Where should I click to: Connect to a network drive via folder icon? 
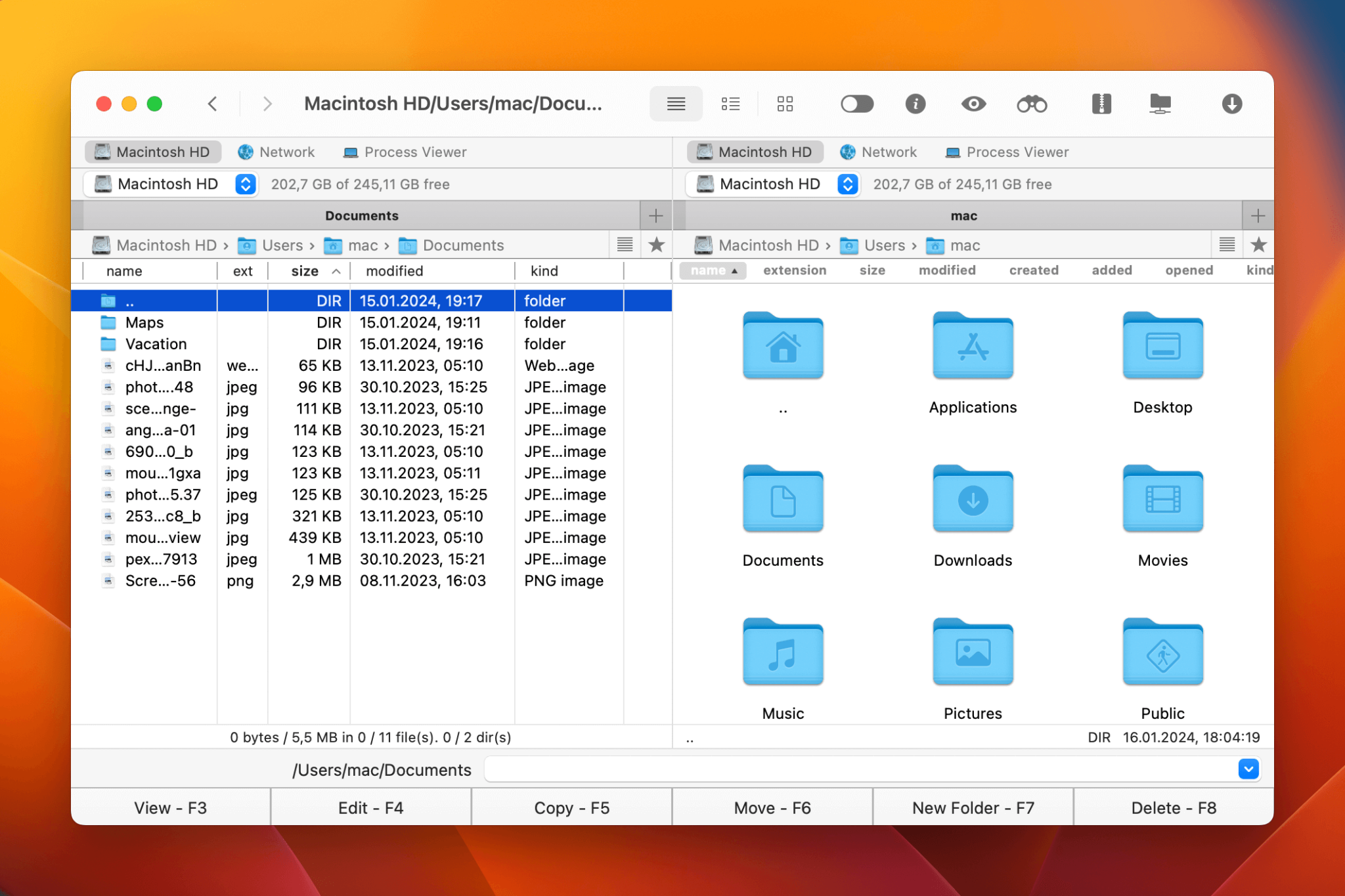click(x=1161, y=104)
